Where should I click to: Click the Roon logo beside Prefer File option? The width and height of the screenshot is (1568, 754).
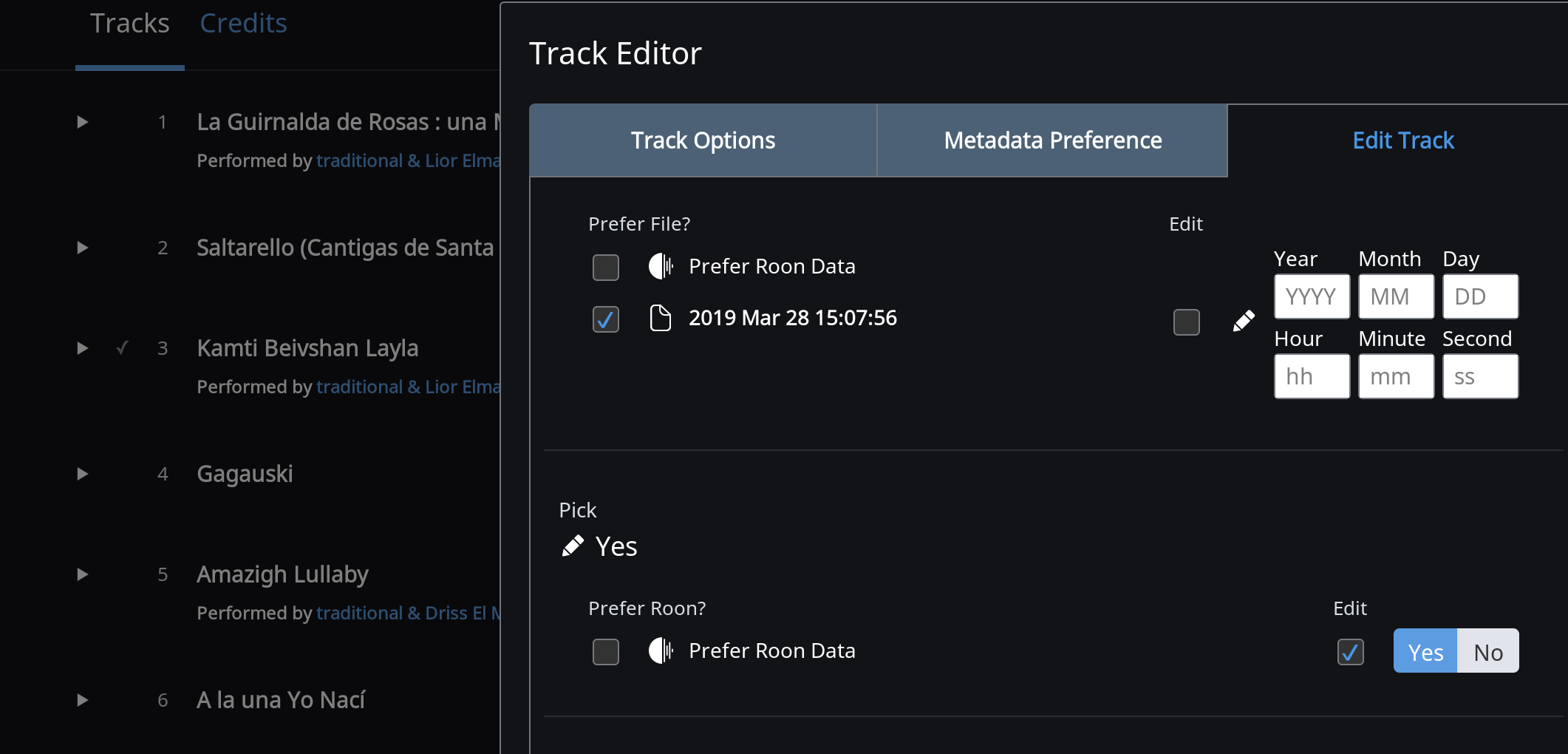coord(661,266)
